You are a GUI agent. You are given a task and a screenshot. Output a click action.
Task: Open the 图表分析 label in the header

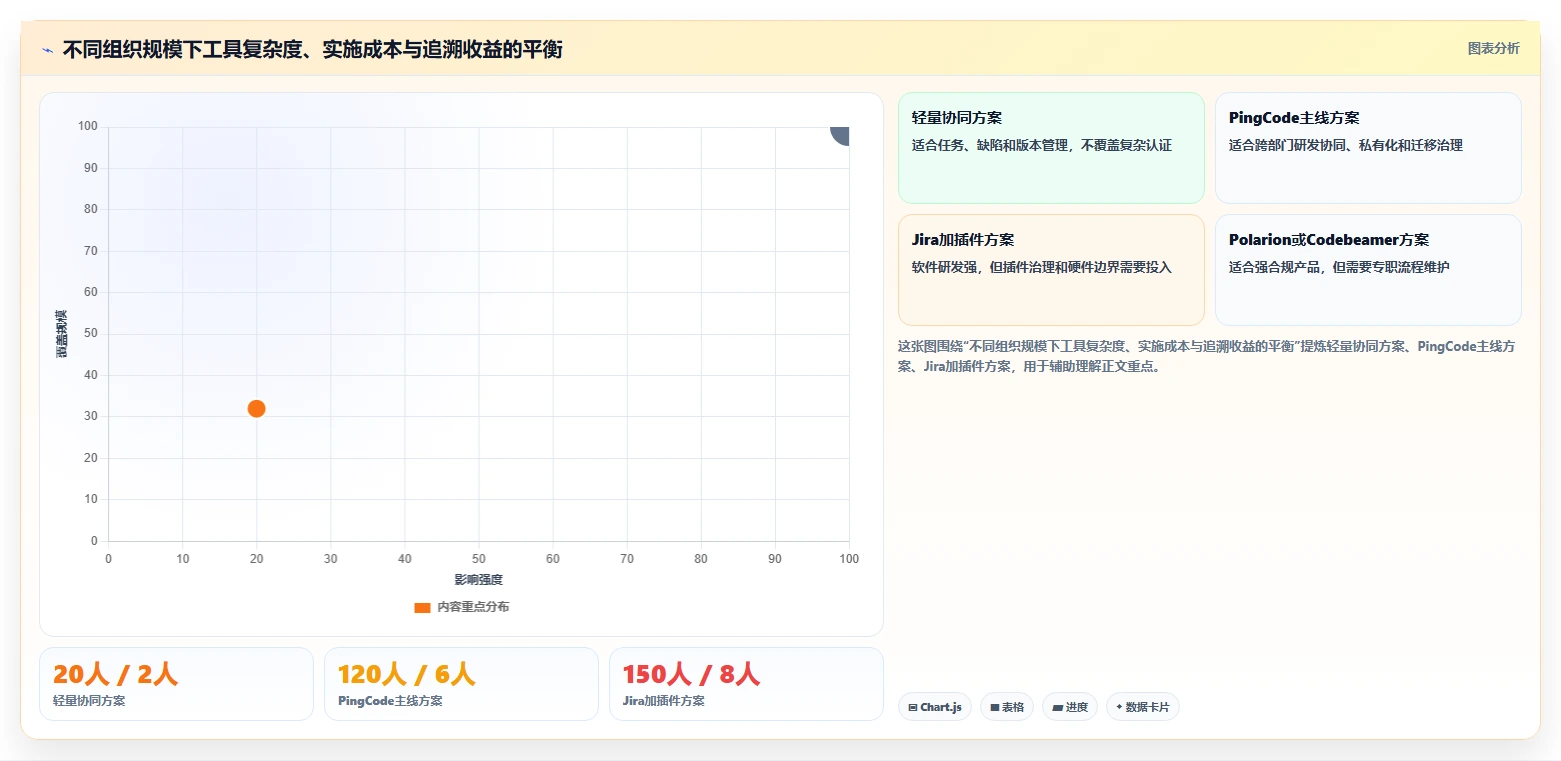(1493, 49)
